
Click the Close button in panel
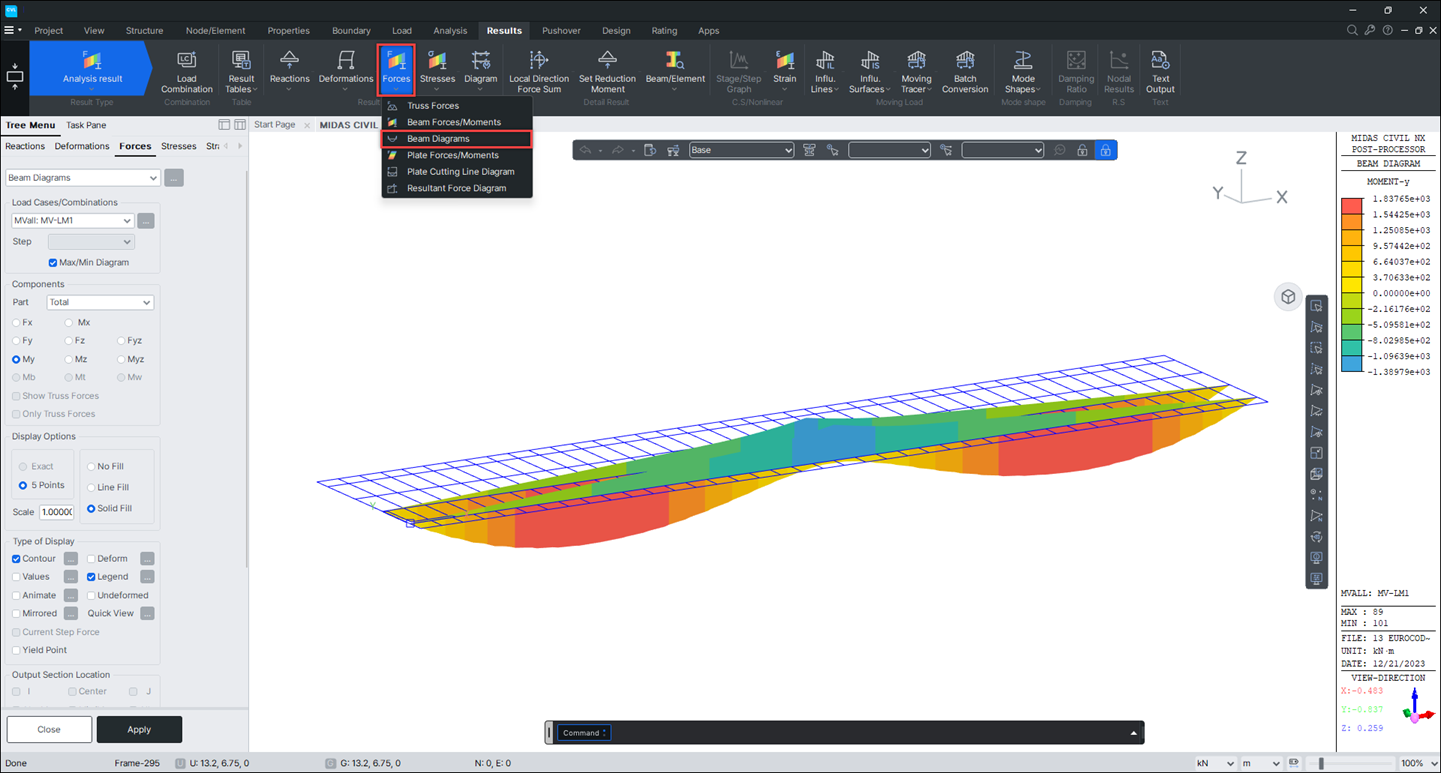(49, 729)
